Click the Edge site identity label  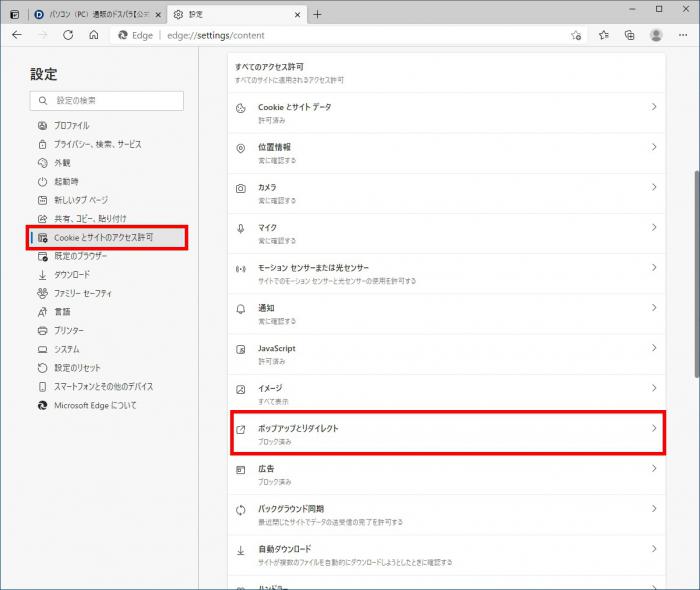(136, 35)
